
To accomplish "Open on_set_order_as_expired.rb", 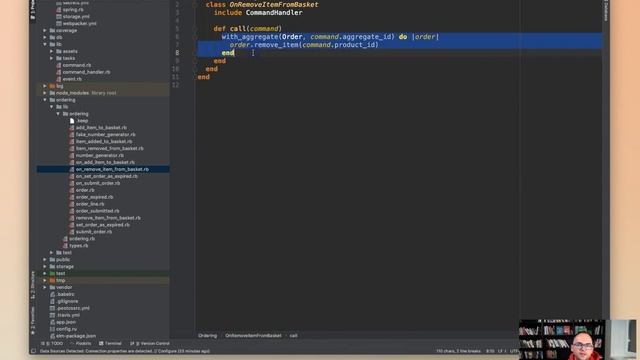I will pos(107,176).
